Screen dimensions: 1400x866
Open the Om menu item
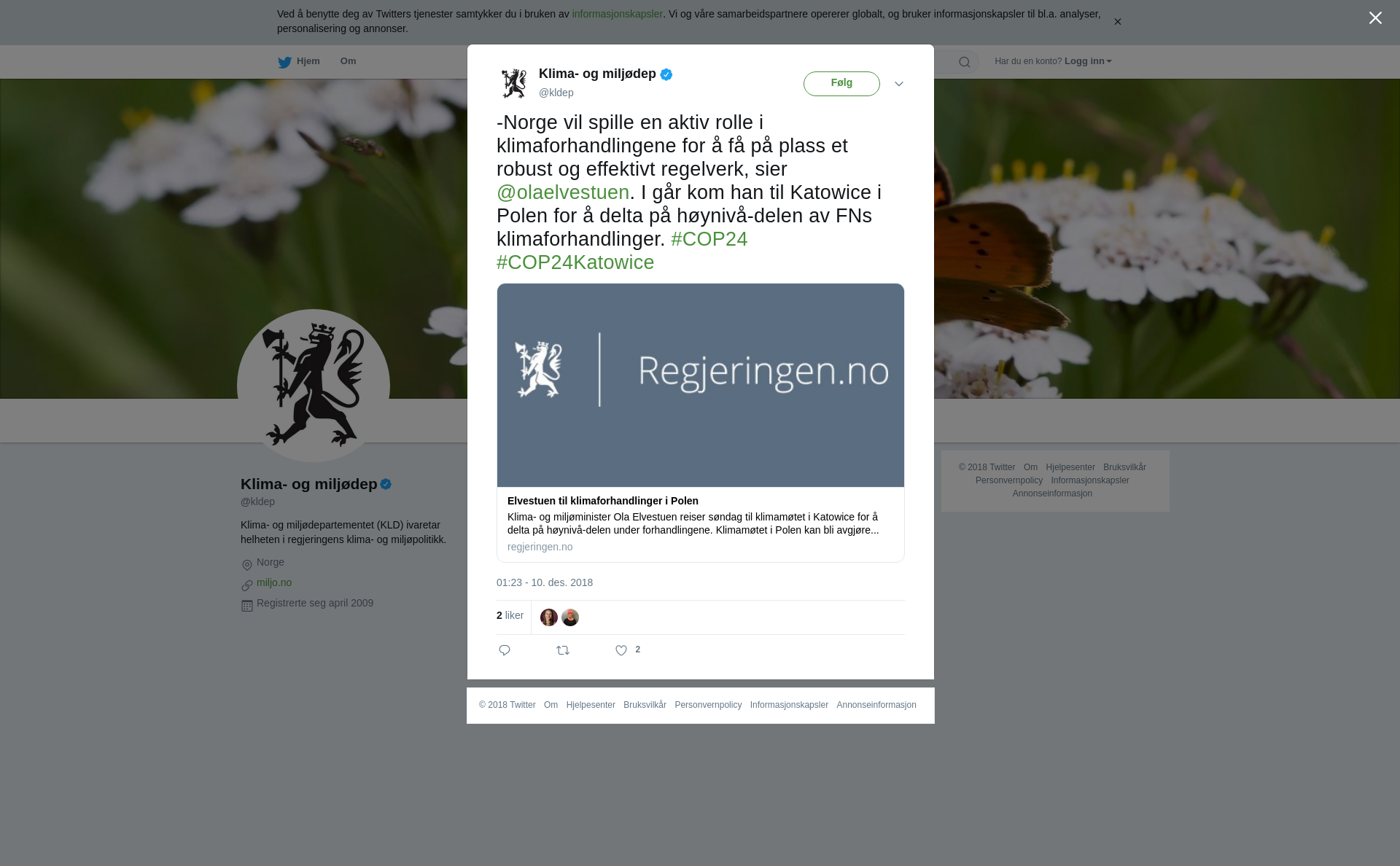pos(348,61)
